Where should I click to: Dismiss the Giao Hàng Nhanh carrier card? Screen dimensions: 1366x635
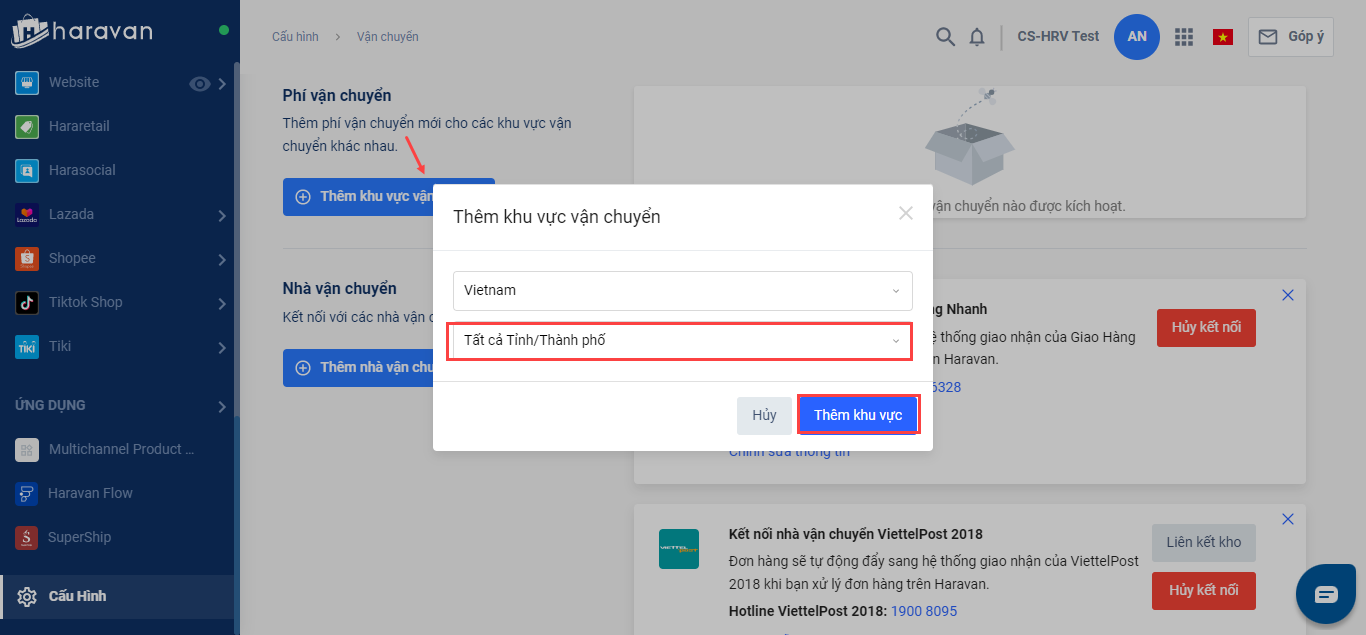tap(1288, 295)
